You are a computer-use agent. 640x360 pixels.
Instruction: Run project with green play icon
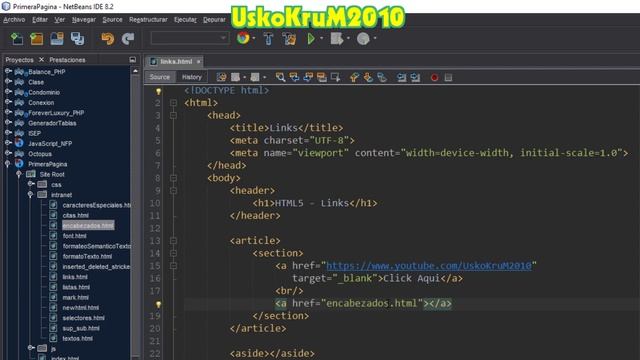click(311, 38)
